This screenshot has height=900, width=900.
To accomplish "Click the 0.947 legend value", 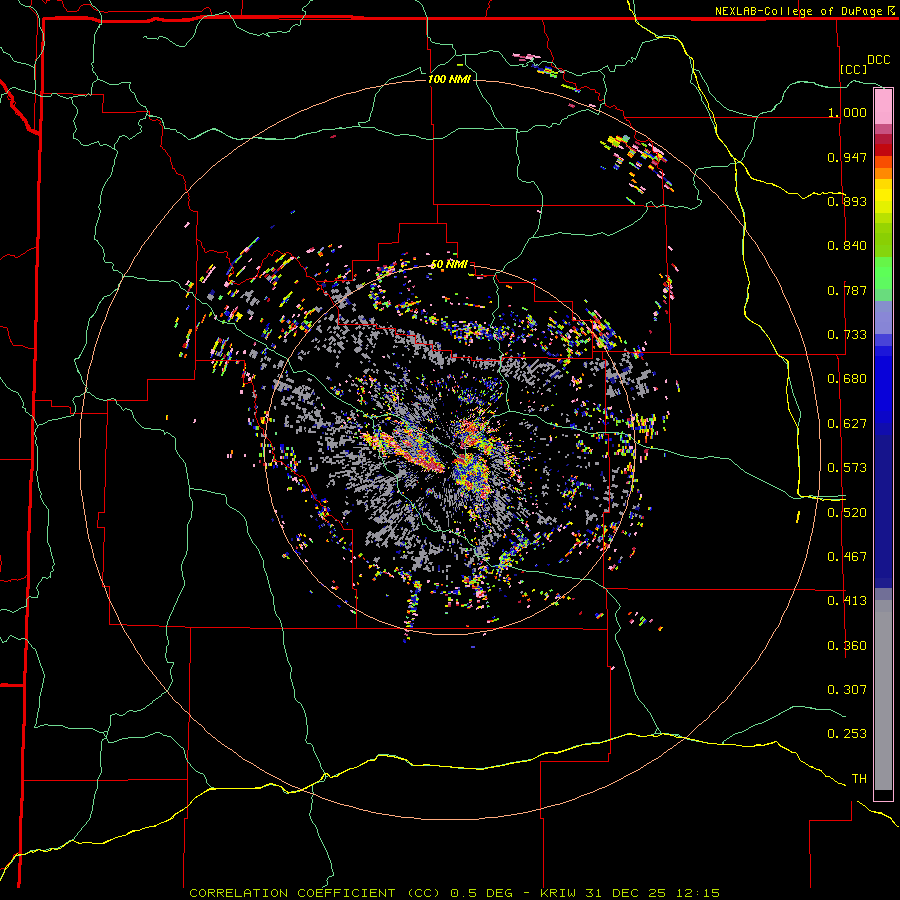I will (x=847, y=157).
